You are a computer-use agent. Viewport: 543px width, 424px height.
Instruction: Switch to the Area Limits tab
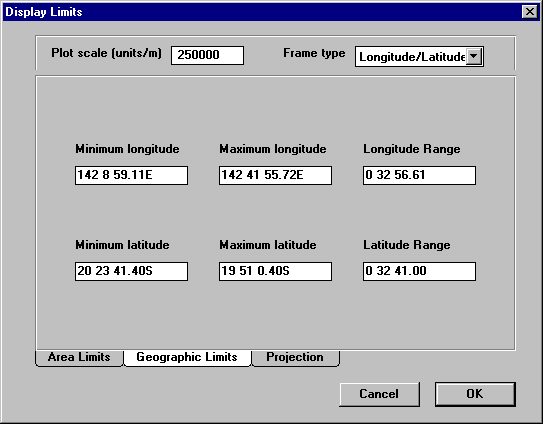point(79,357)
